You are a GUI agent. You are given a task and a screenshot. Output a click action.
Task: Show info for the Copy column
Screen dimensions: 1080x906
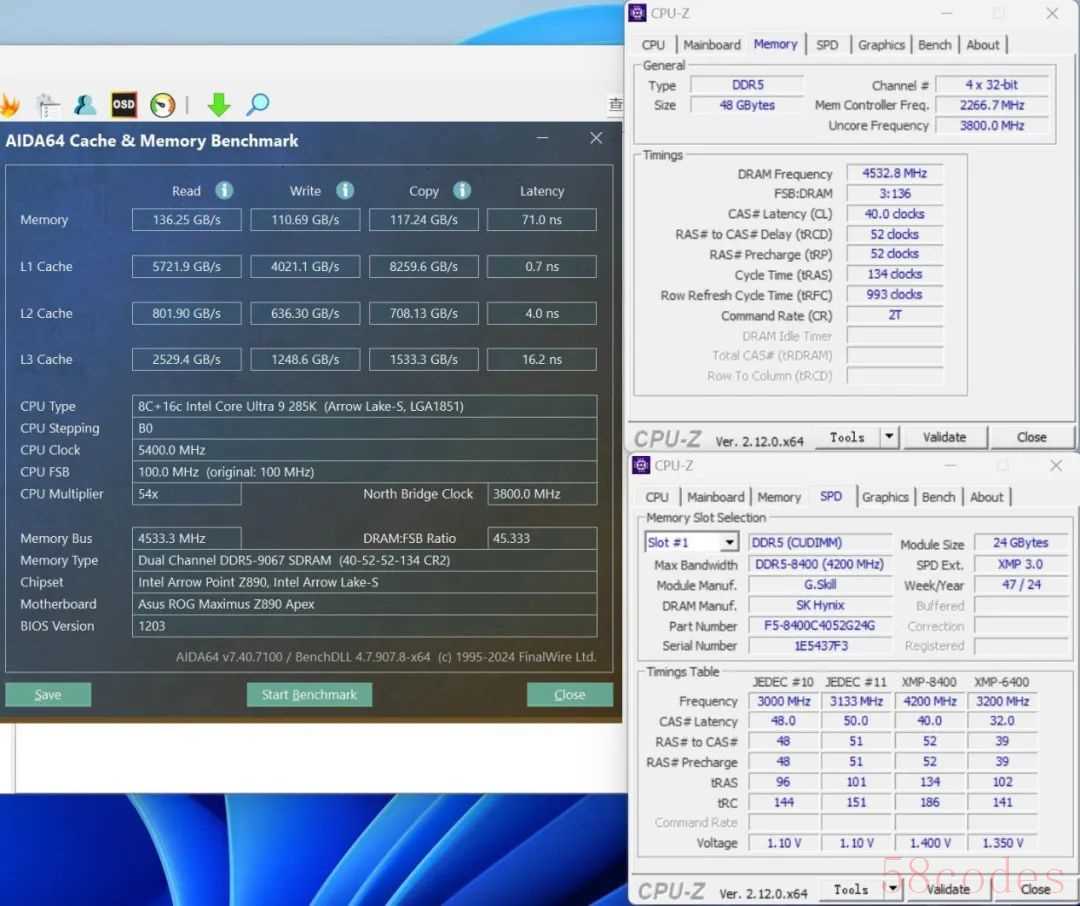pos(462,190)
